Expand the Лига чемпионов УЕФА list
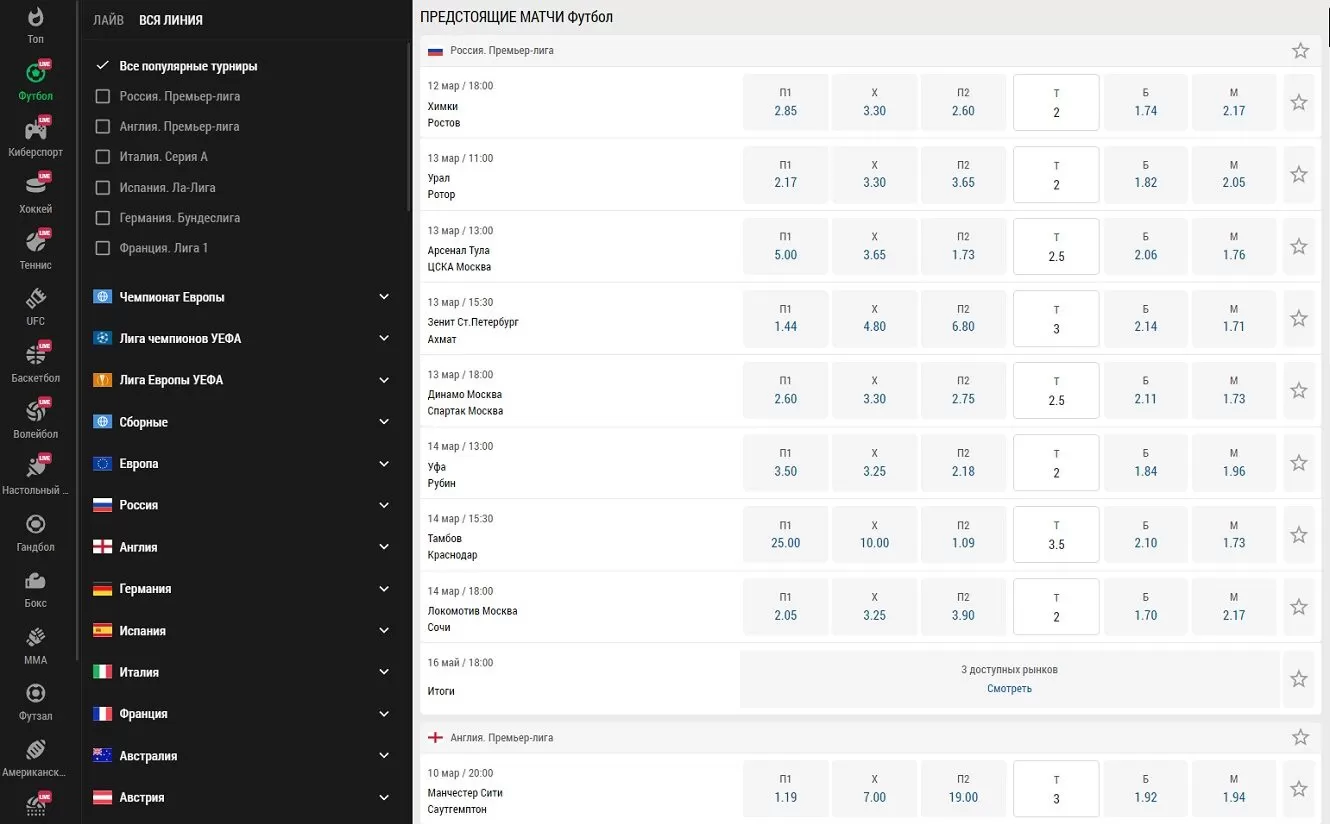 [383, 339]
